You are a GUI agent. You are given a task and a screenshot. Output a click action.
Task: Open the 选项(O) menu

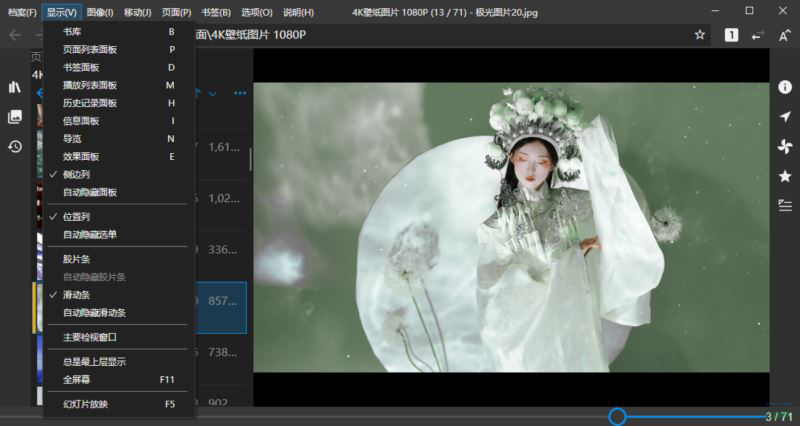[257, 12]
